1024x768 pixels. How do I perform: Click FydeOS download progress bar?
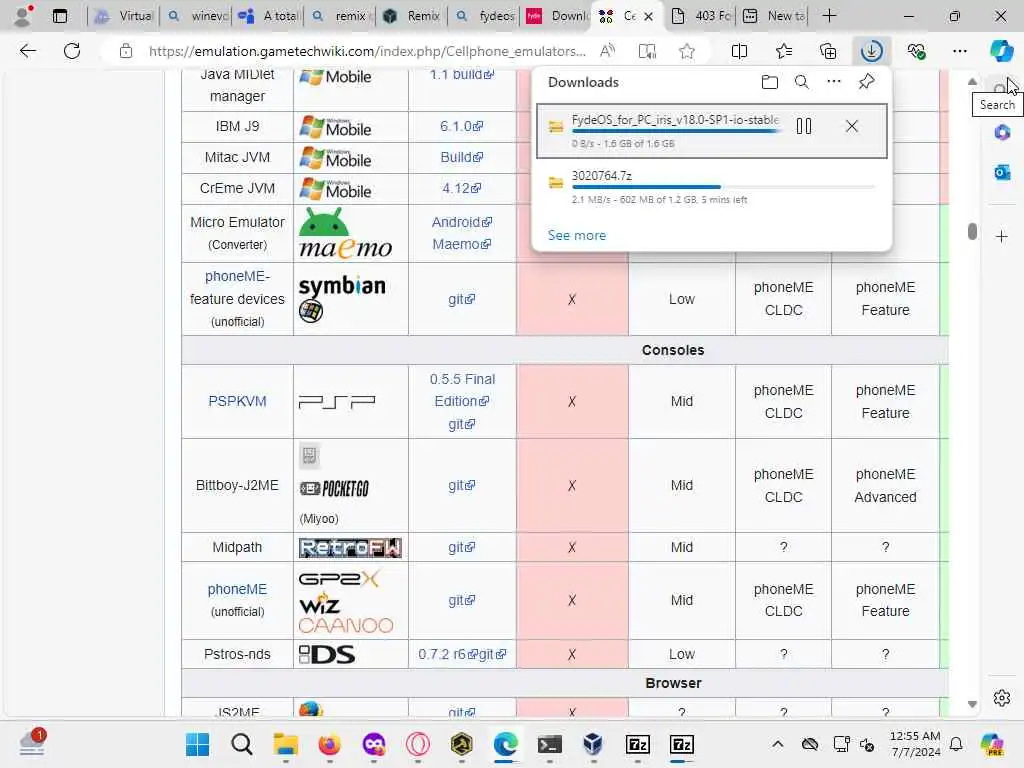[675, 131]
